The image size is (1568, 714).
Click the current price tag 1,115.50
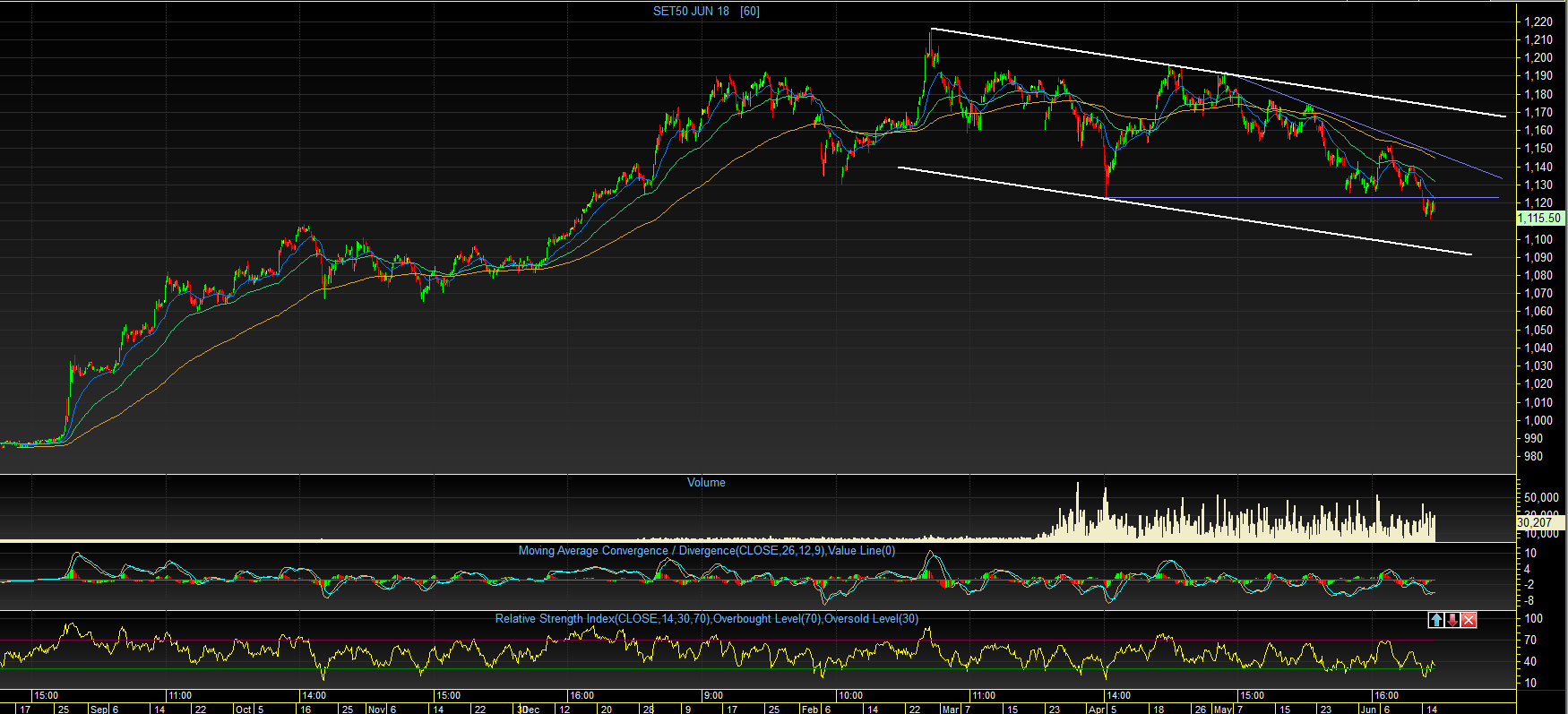click(x=1539, y=218)
